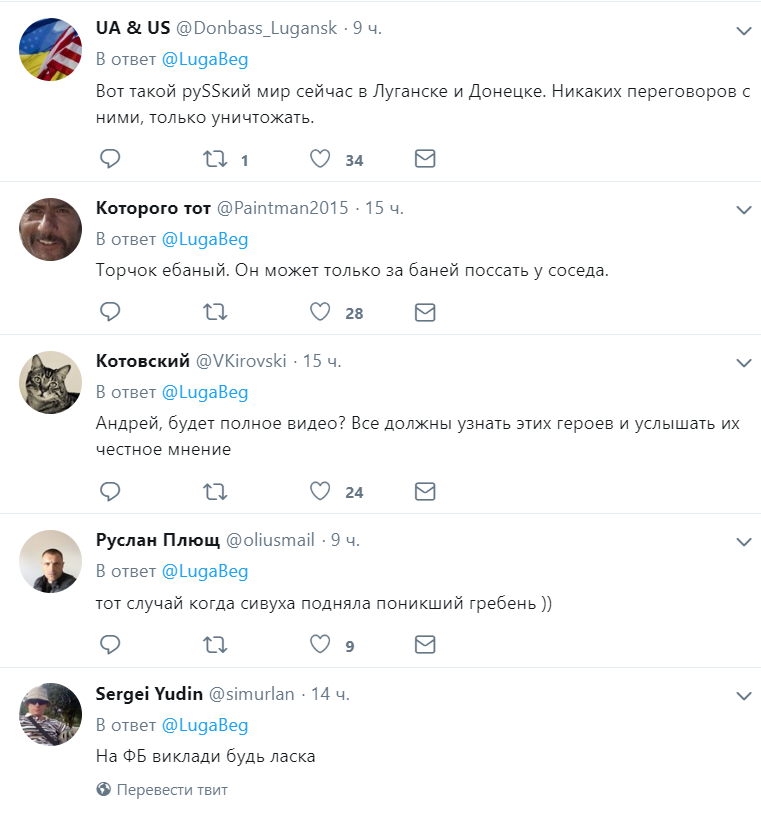The image size is (761, 815).
Task: Reply to the Руслан Плющ tweet
Action: 110,645
